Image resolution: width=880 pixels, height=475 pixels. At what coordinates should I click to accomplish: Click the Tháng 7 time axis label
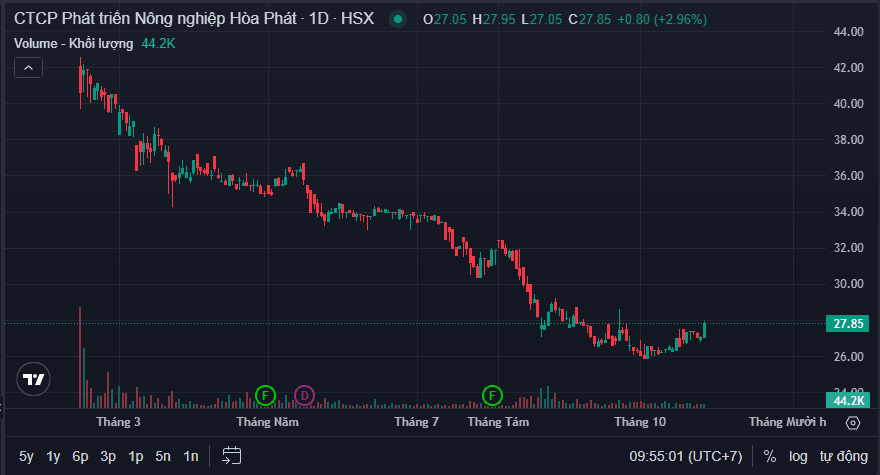click(416, 422)
